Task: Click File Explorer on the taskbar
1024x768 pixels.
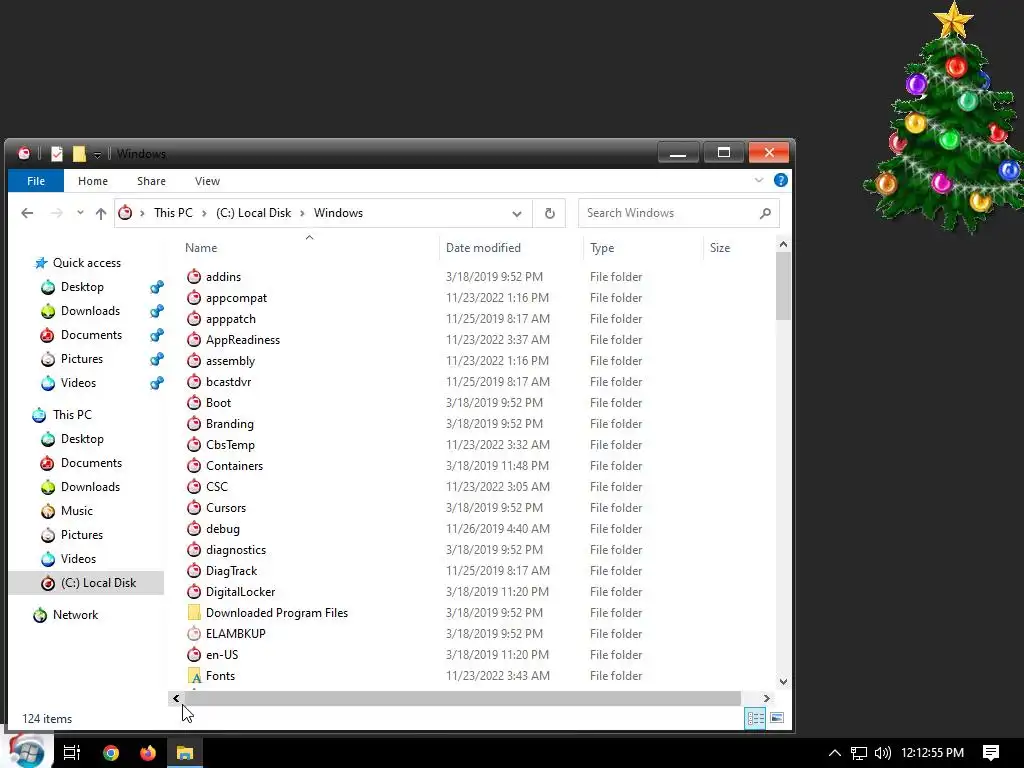Action: (x=185, y=752)
